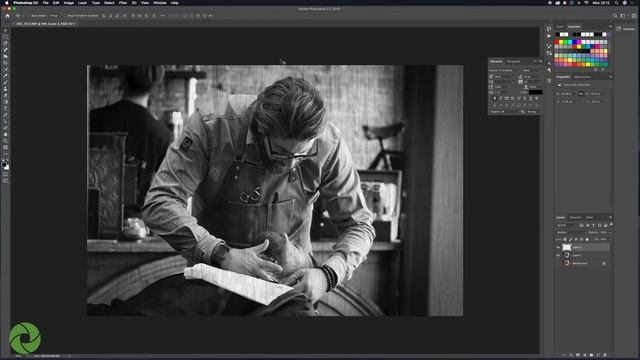640x360 pixels.
Task: Open the Image menu
Action: point(69,3)
